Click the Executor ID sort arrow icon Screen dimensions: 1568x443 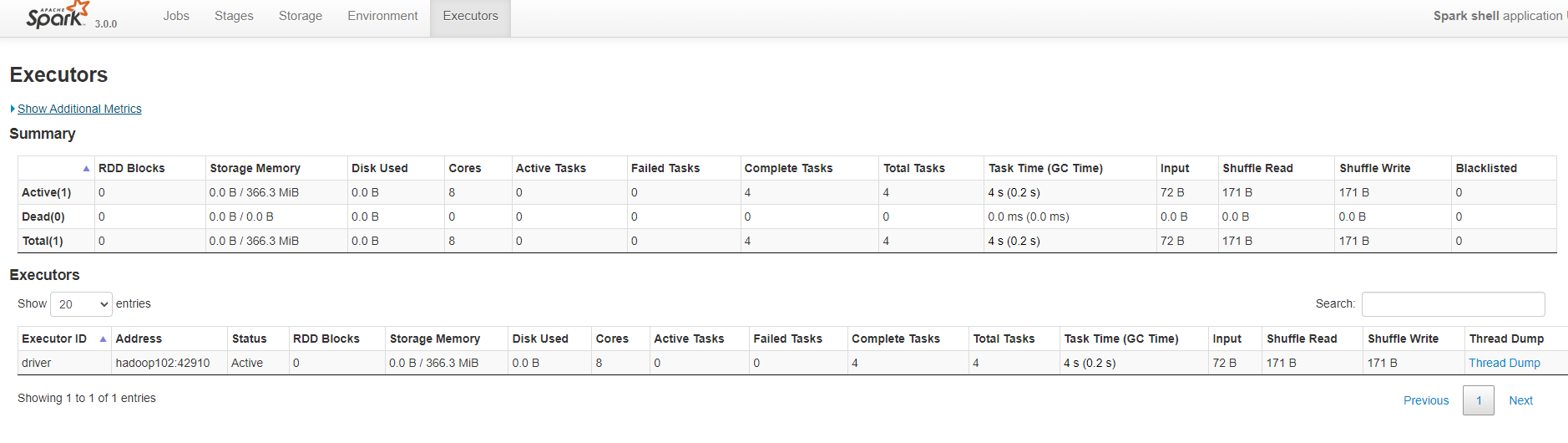[103, 339]
